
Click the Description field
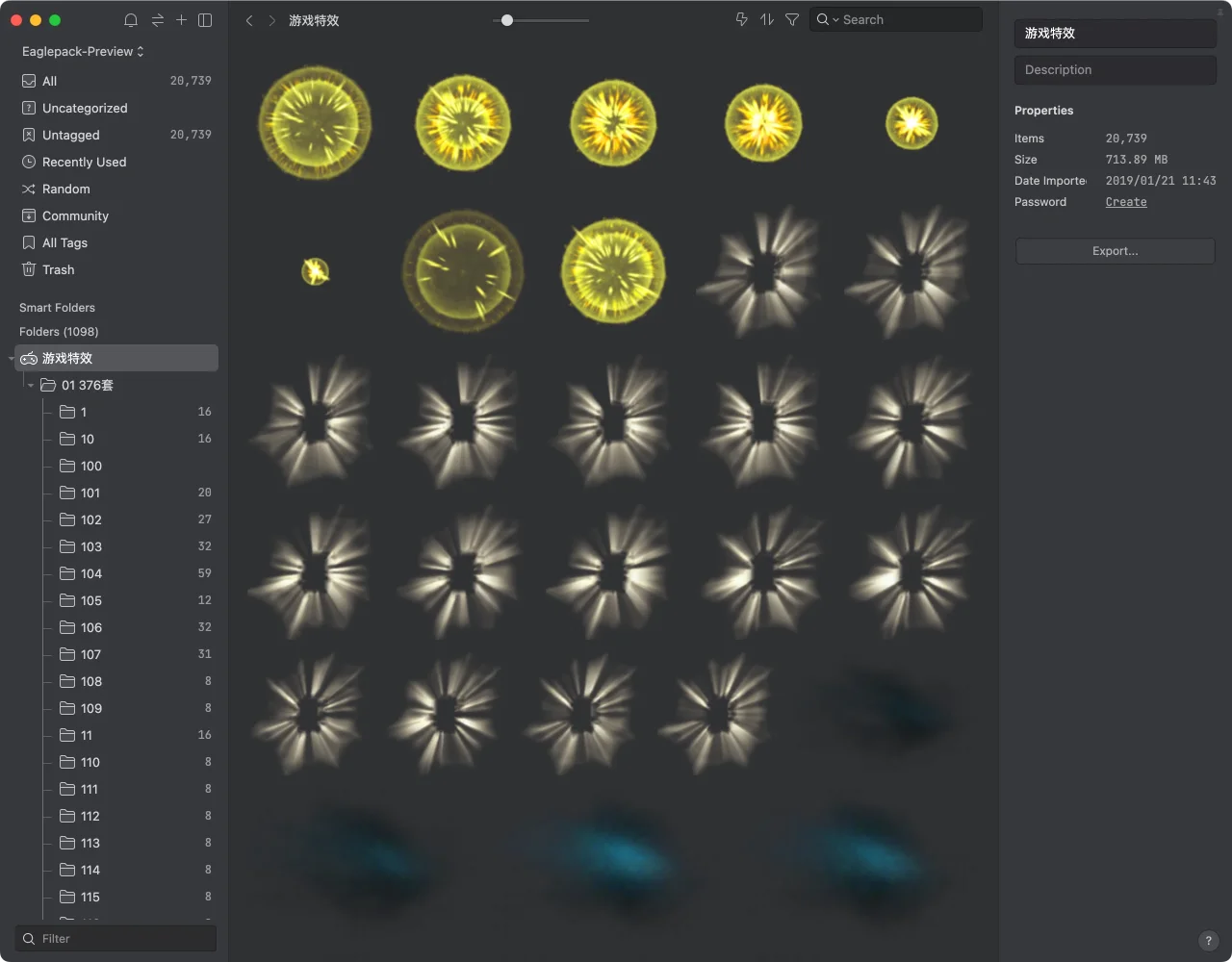(1116, 69)
